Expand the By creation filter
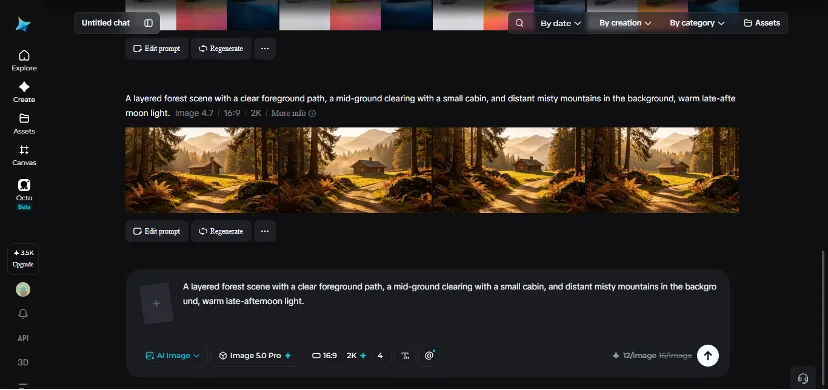 point(625,23)
